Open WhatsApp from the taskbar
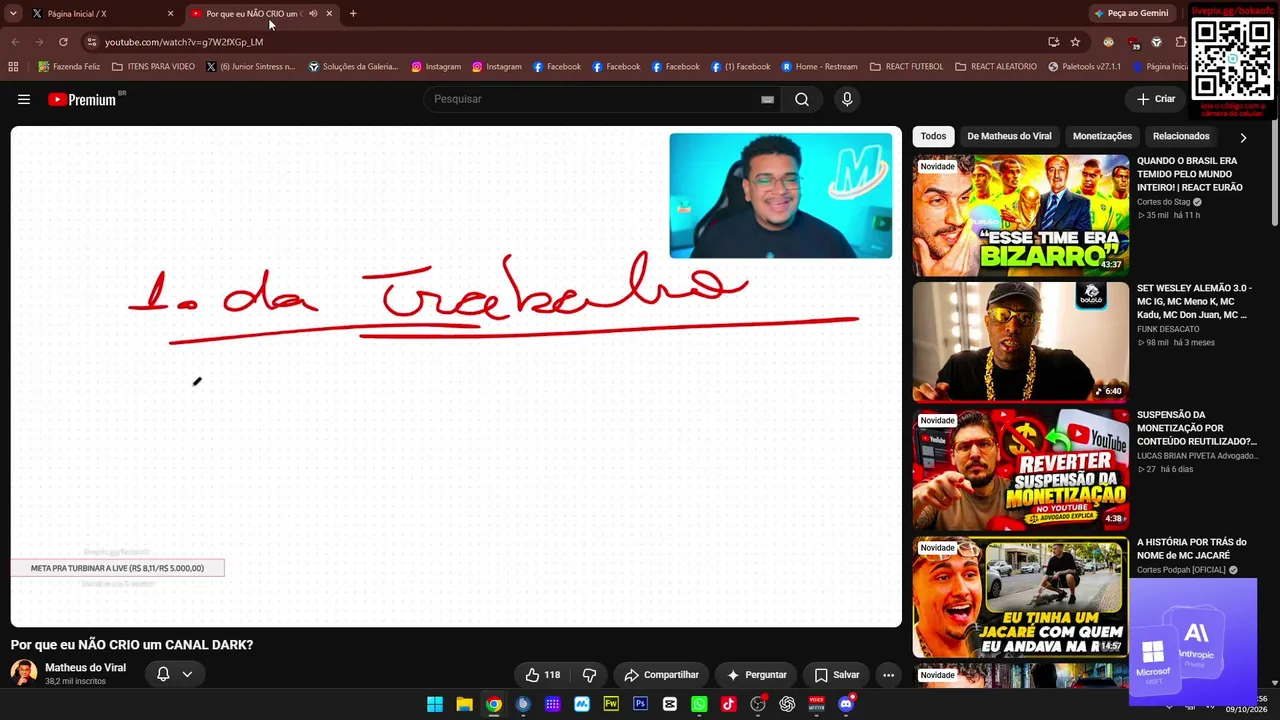The image size is (1280, 720). [x=699, y=704]
